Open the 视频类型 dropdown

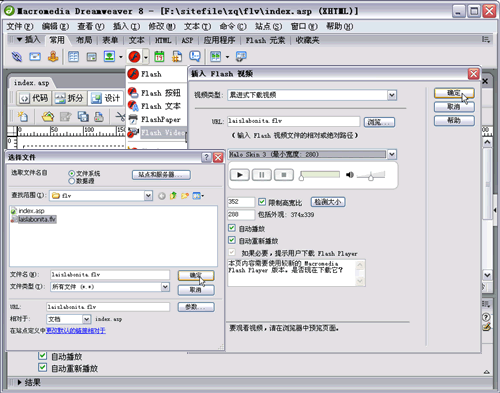pyautogui.click(x=392, y=95)
